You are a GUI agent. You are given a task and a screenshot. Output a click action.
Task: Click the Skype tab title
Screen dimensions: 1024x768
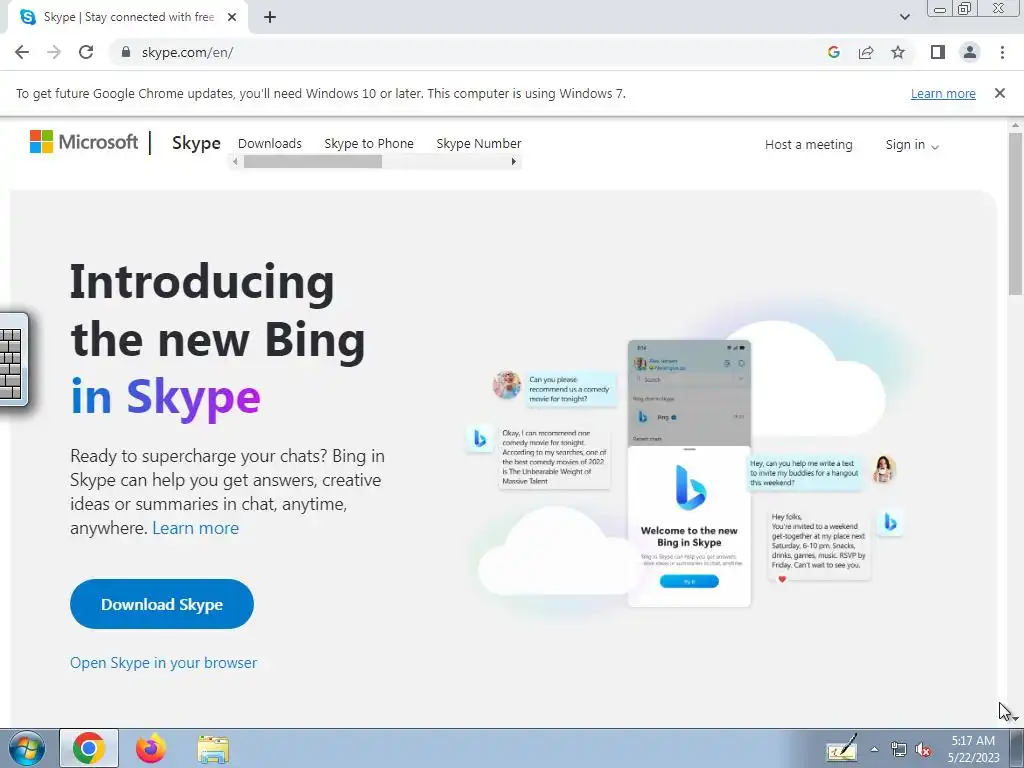(129, 17)
